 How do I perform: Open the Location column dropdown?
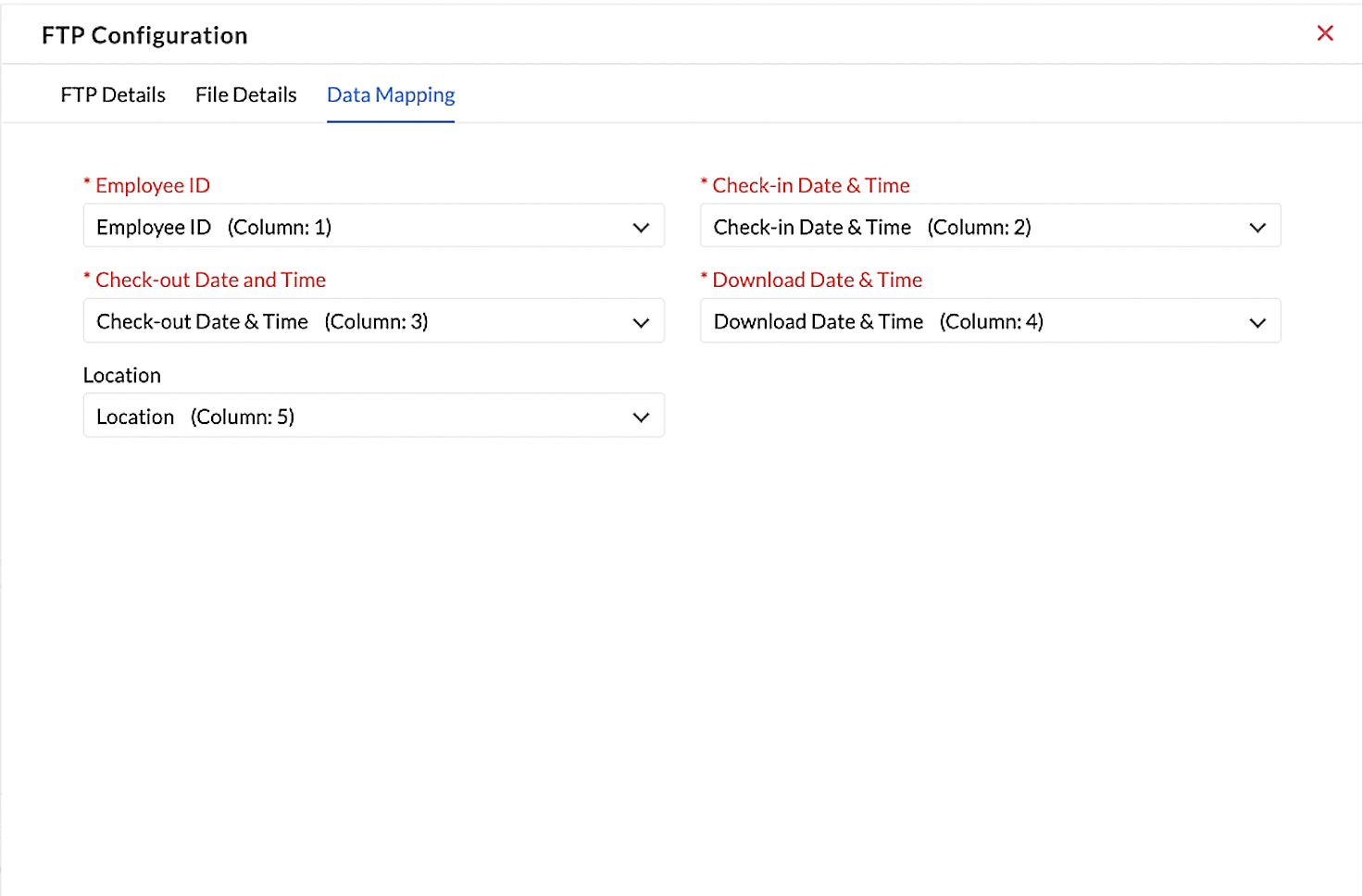pos(374,416)
